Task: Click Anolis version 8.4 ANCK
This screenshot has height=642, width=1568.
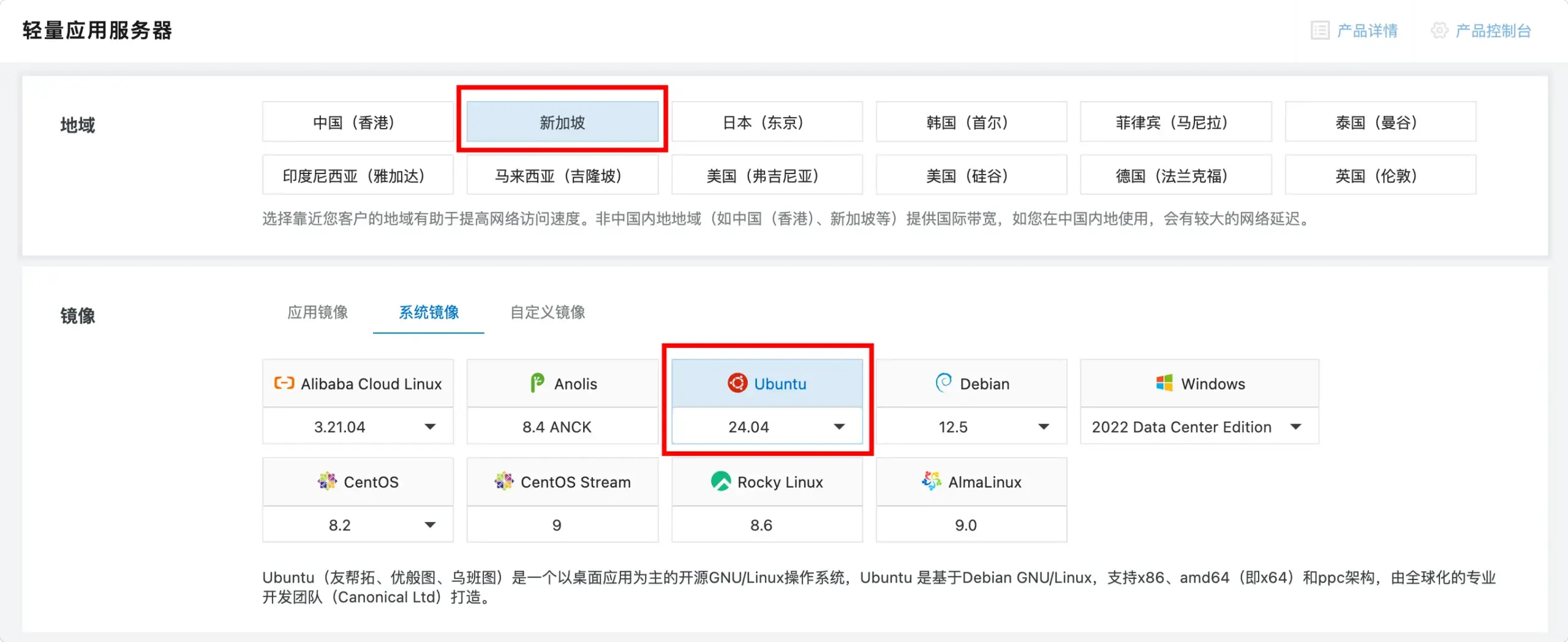Action: pyautogui.click(x=562, y=426)
